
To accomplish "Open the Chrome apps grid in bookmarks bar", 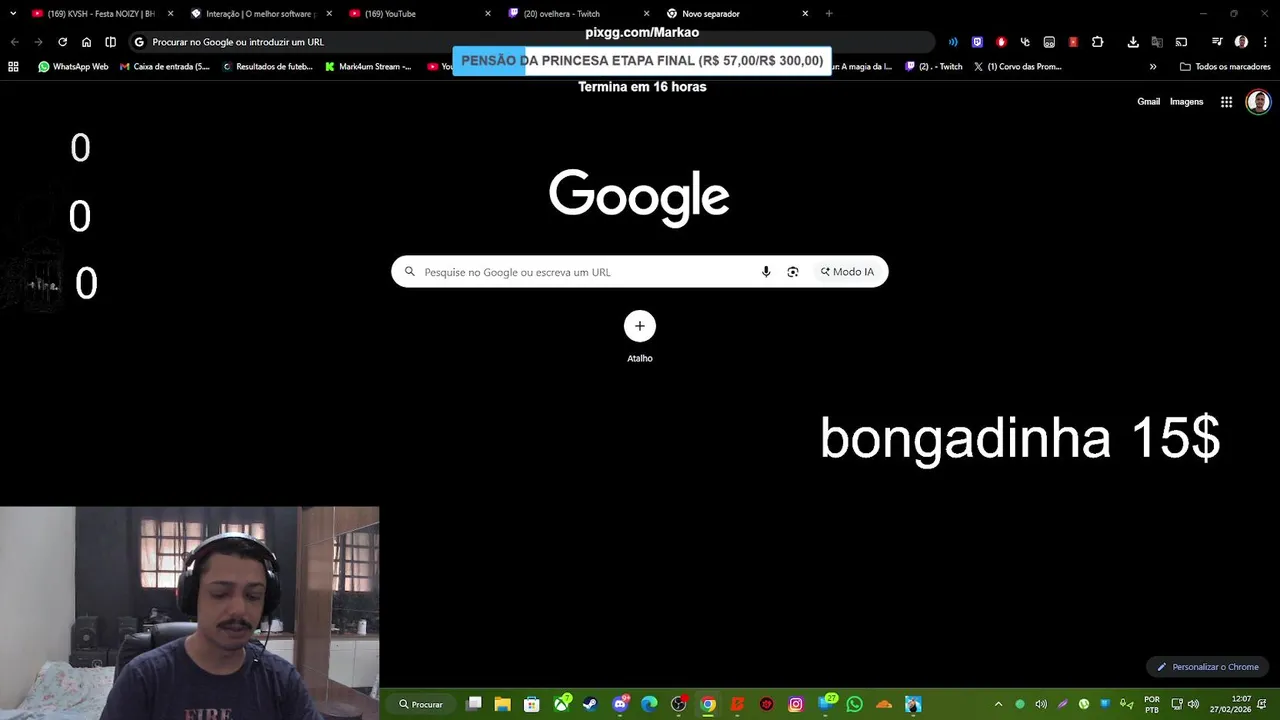I will click(x=13, y=67).
